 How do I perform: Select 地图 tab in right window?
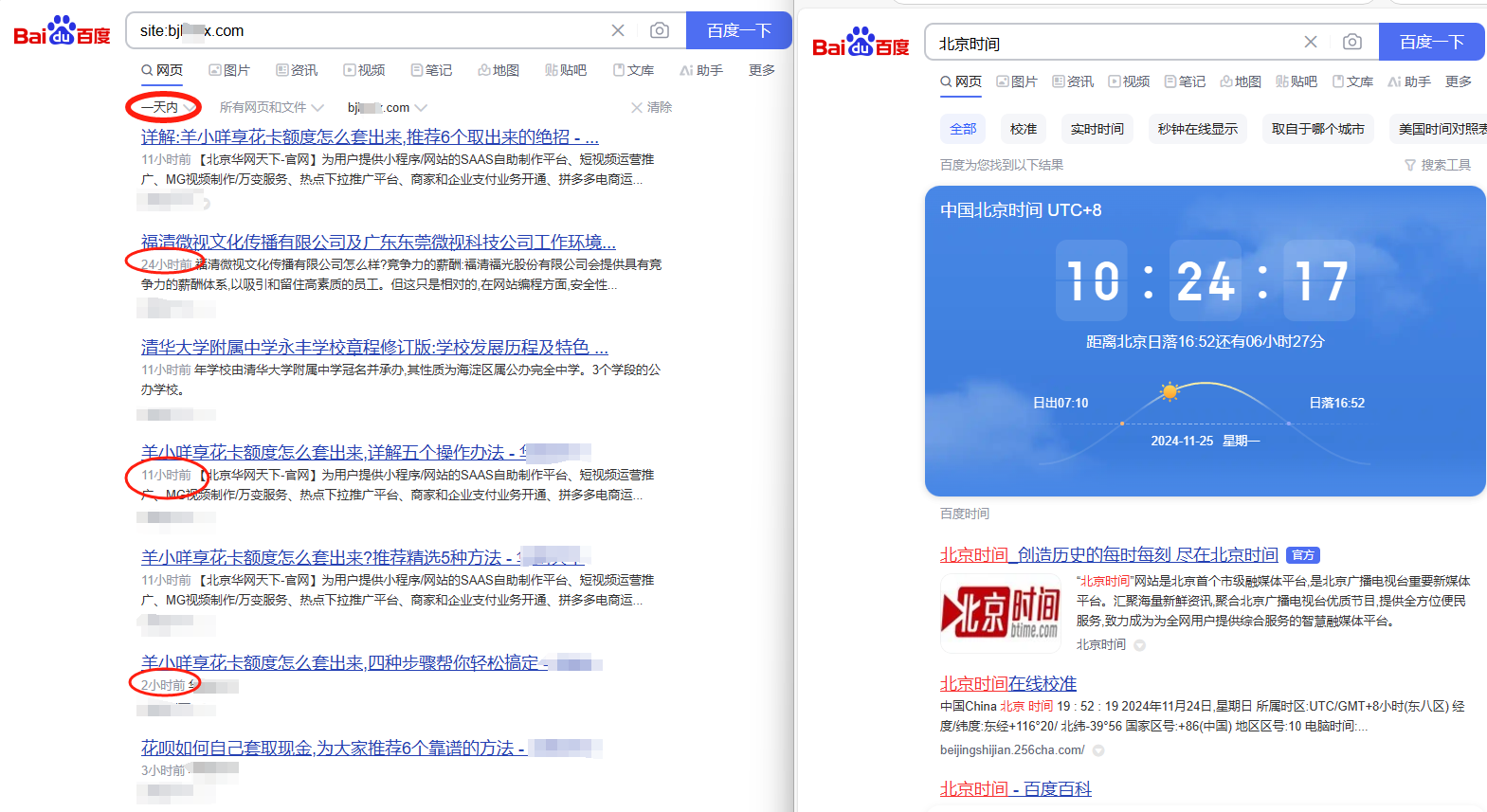coord(1241,81)
